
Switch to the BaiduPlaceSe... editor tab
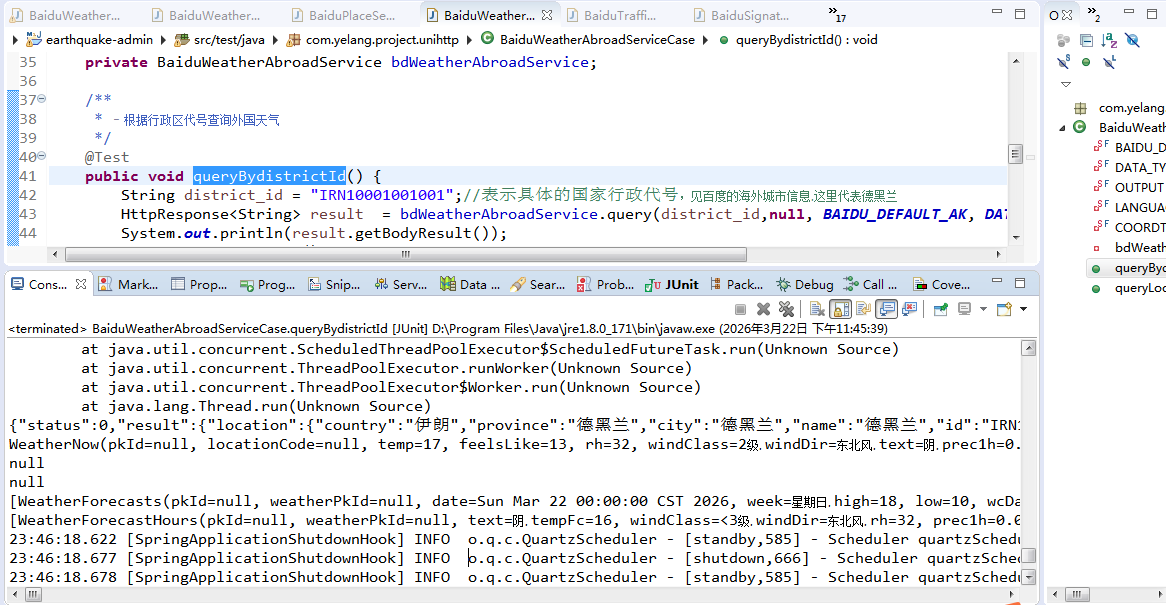click(x=343, y=15)
